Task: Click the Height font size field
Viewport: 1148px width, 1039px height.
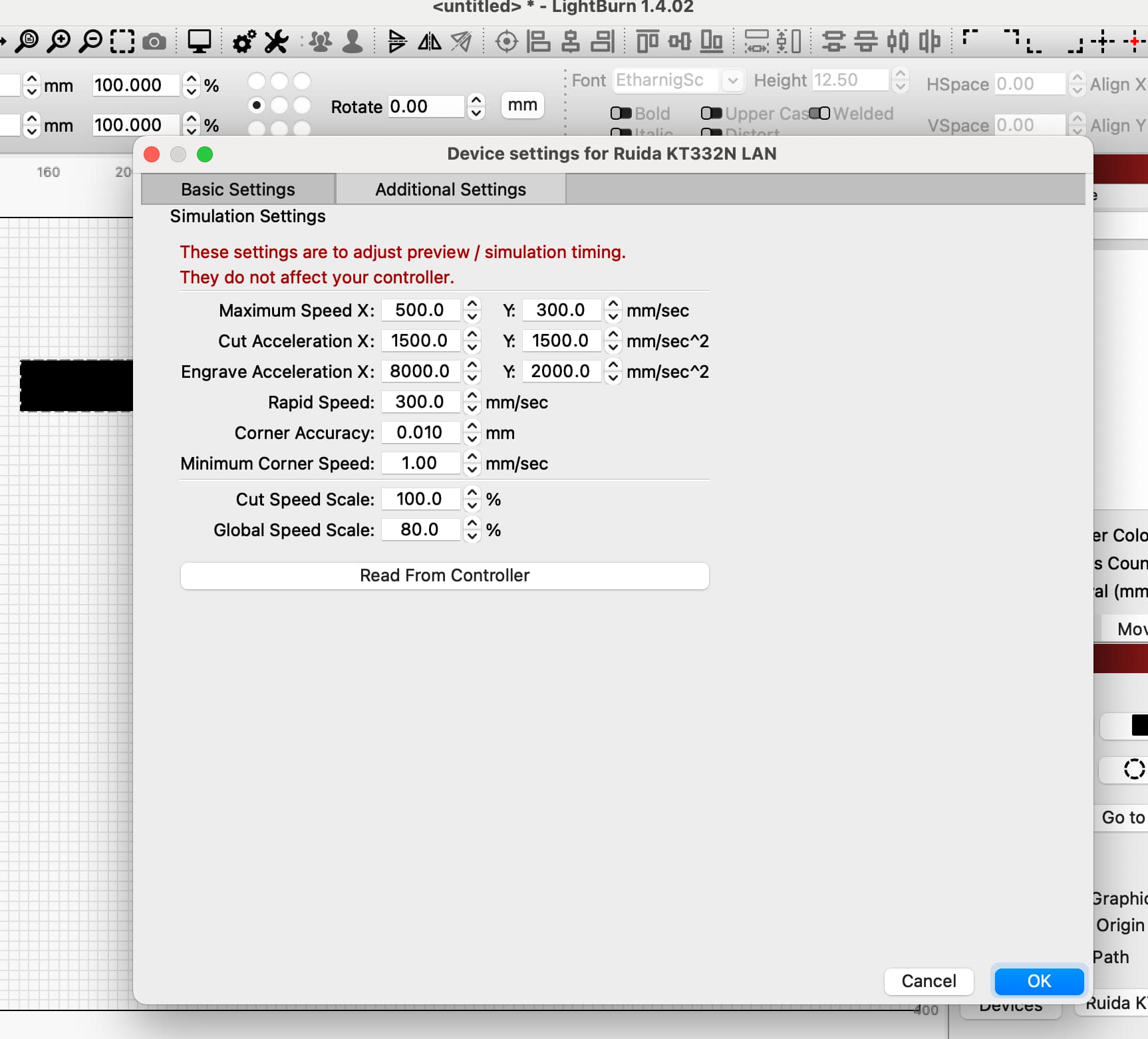Action: (850, 80)
